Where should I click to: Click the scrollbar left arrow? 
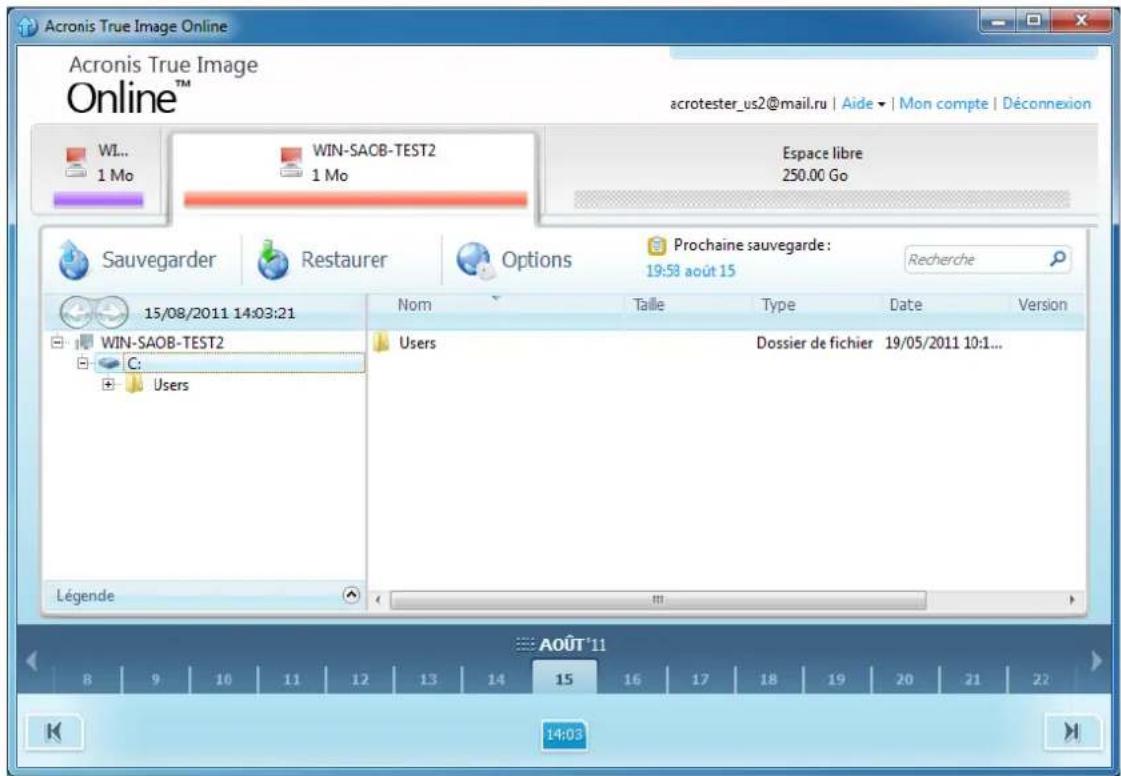pos(378,599)
